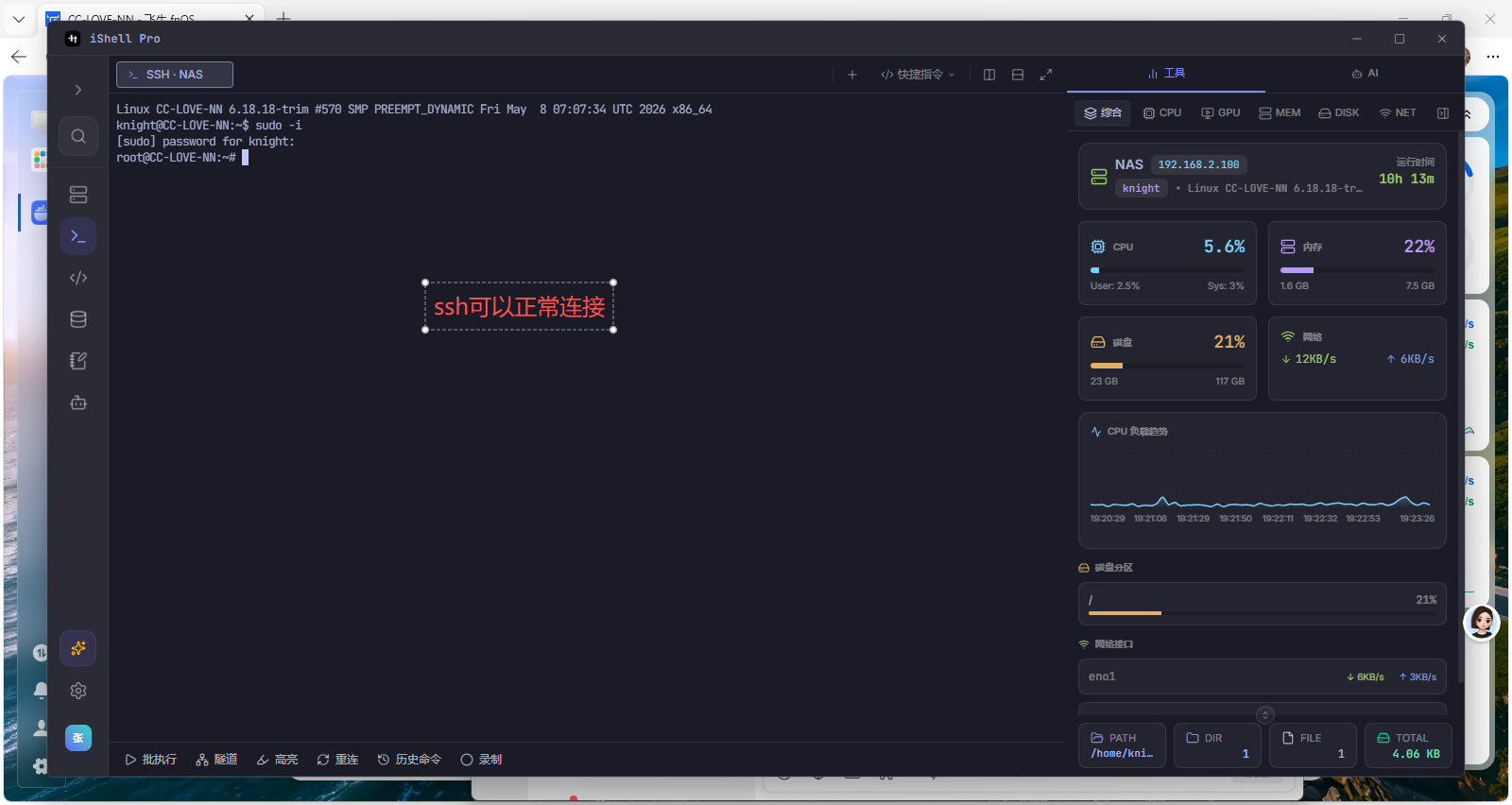Viewport: 1512px width, 805px height.
Task: Open the CPU 5.6% usage card
Action: (1167, 264)
